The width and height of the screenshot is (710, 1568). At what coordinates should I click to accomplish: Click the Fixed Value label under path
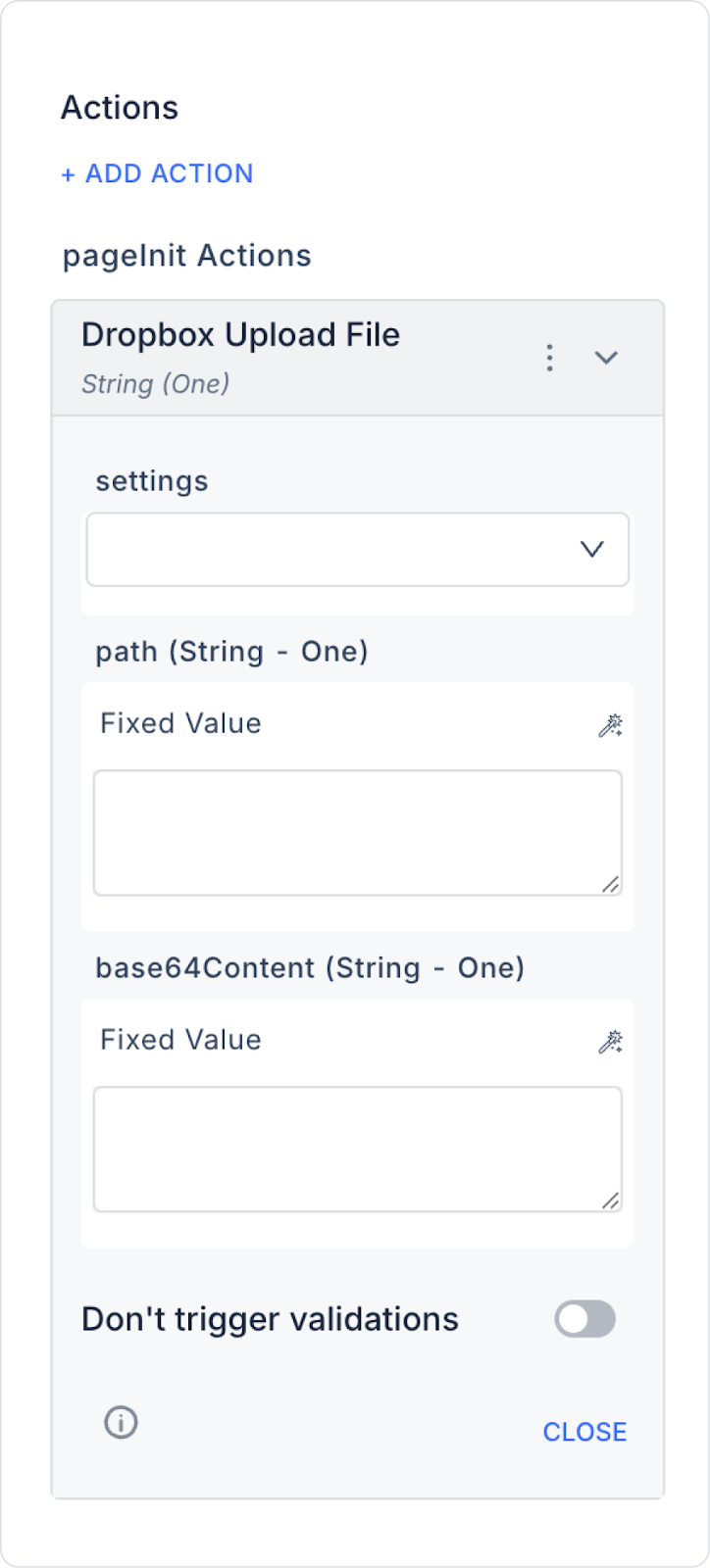pos(180,723)
